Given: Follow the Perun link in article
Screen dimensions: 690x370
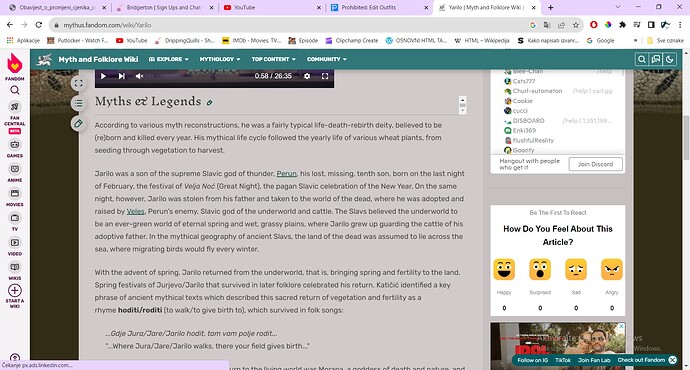Looking at the screenshot, I should click(x=286, y=174).
